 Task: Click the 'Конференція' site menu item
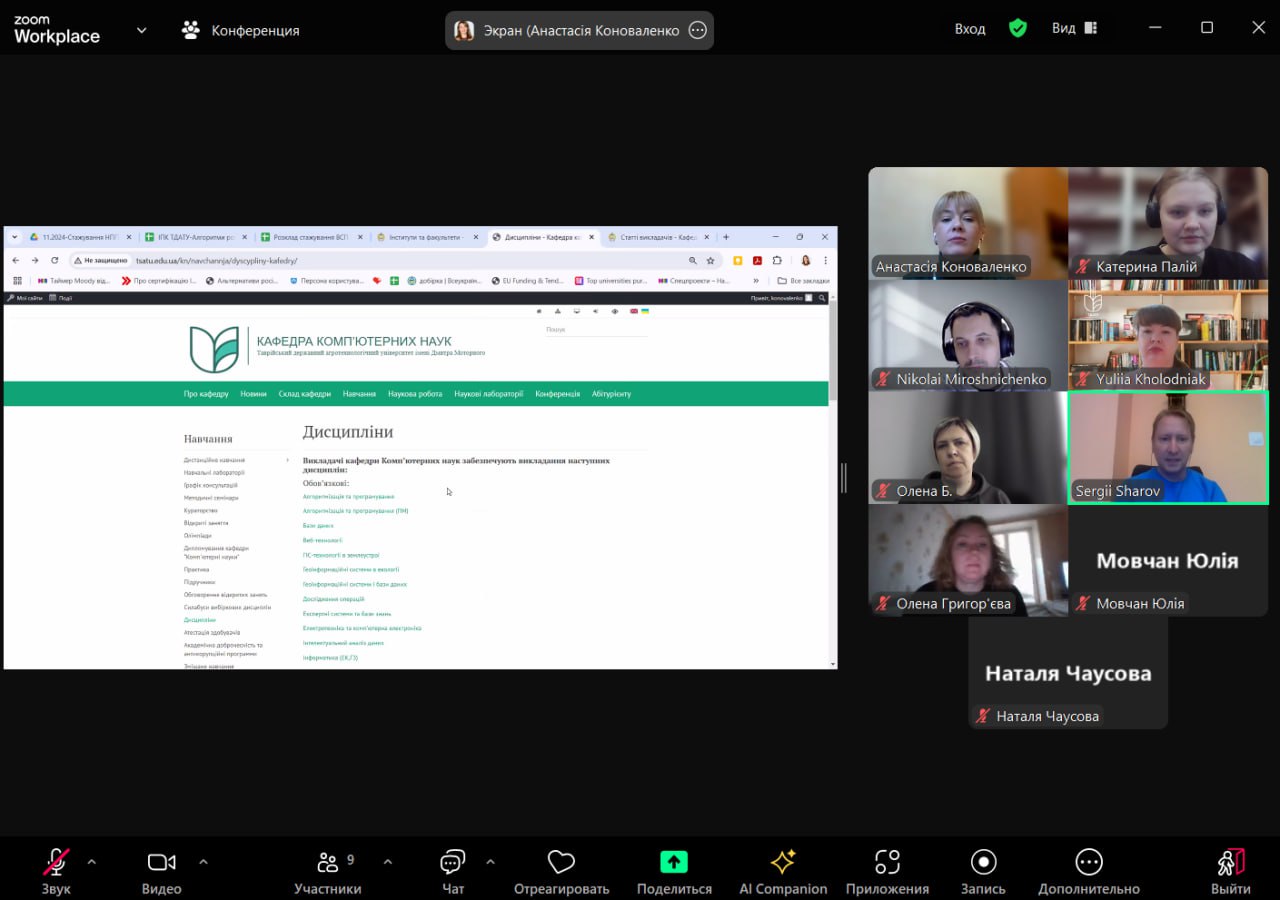[x=557, y=394]
